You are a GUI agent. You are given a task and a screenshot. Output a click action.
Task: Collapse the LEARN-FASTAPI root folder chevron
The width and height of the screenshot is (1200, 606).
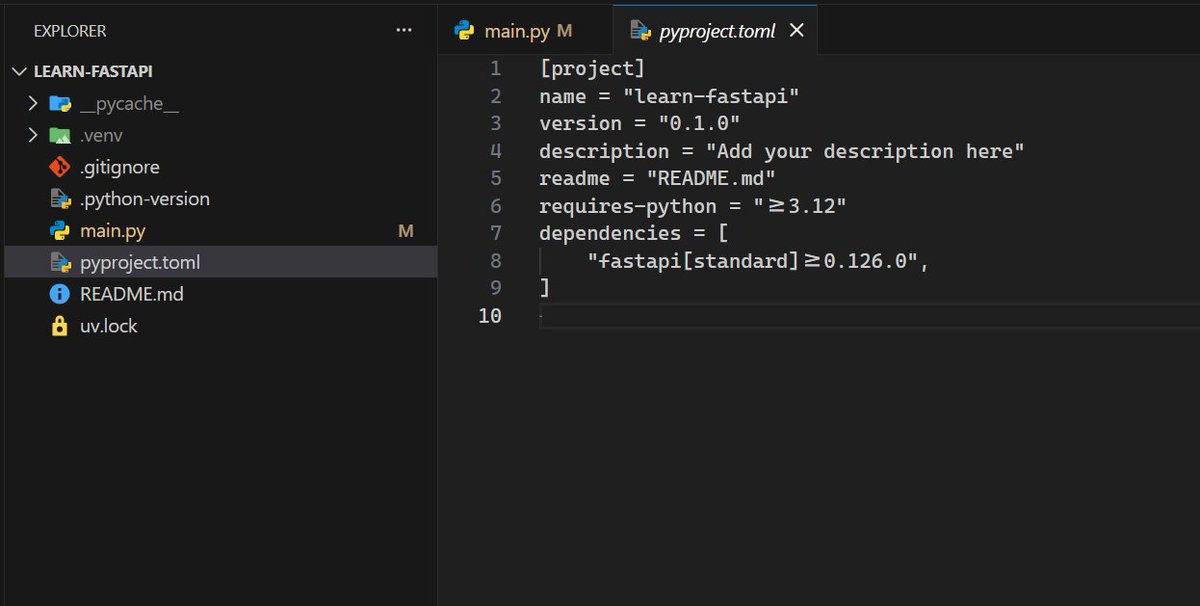point(20,72)
